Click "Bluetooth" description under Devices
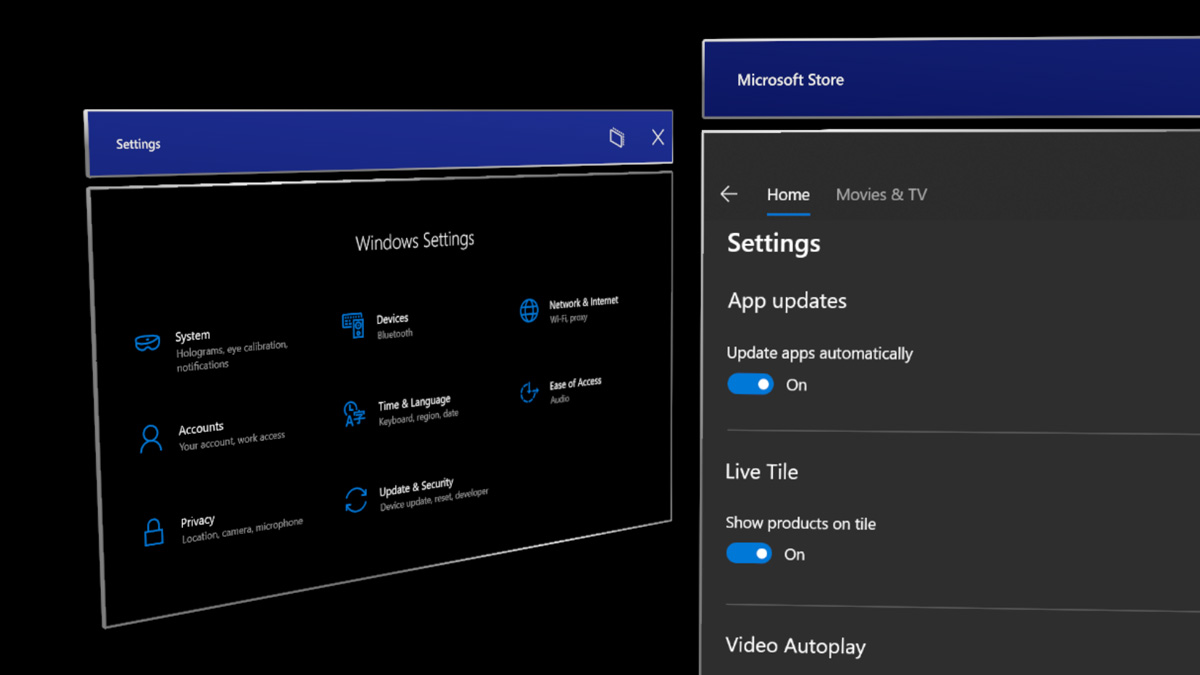The height and width of the screenshot is (675, 1200). [x=394, y=334]
